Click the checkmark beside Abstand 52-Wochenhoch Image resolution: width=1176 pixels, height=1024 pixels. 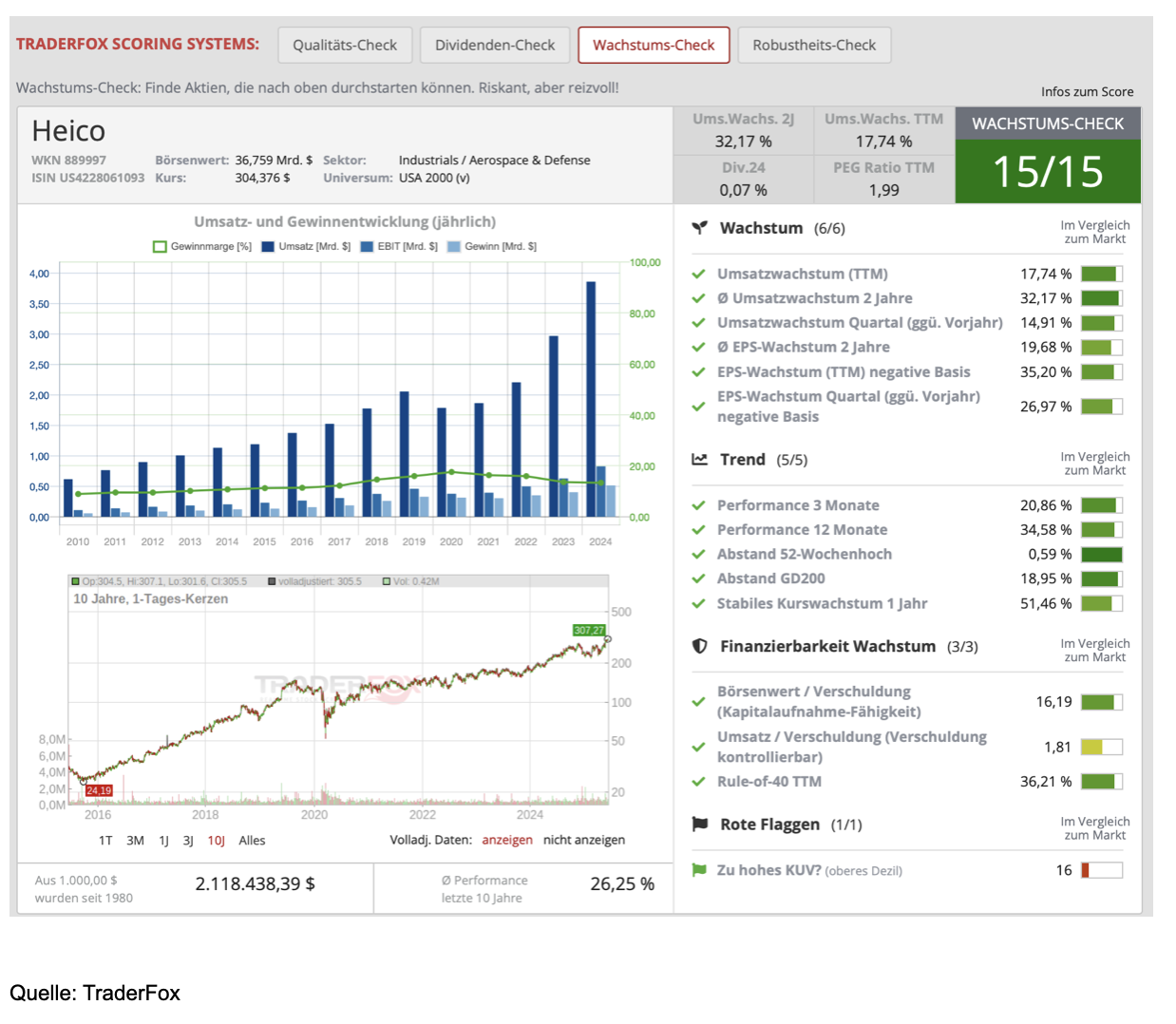click(x=698, y=554)
